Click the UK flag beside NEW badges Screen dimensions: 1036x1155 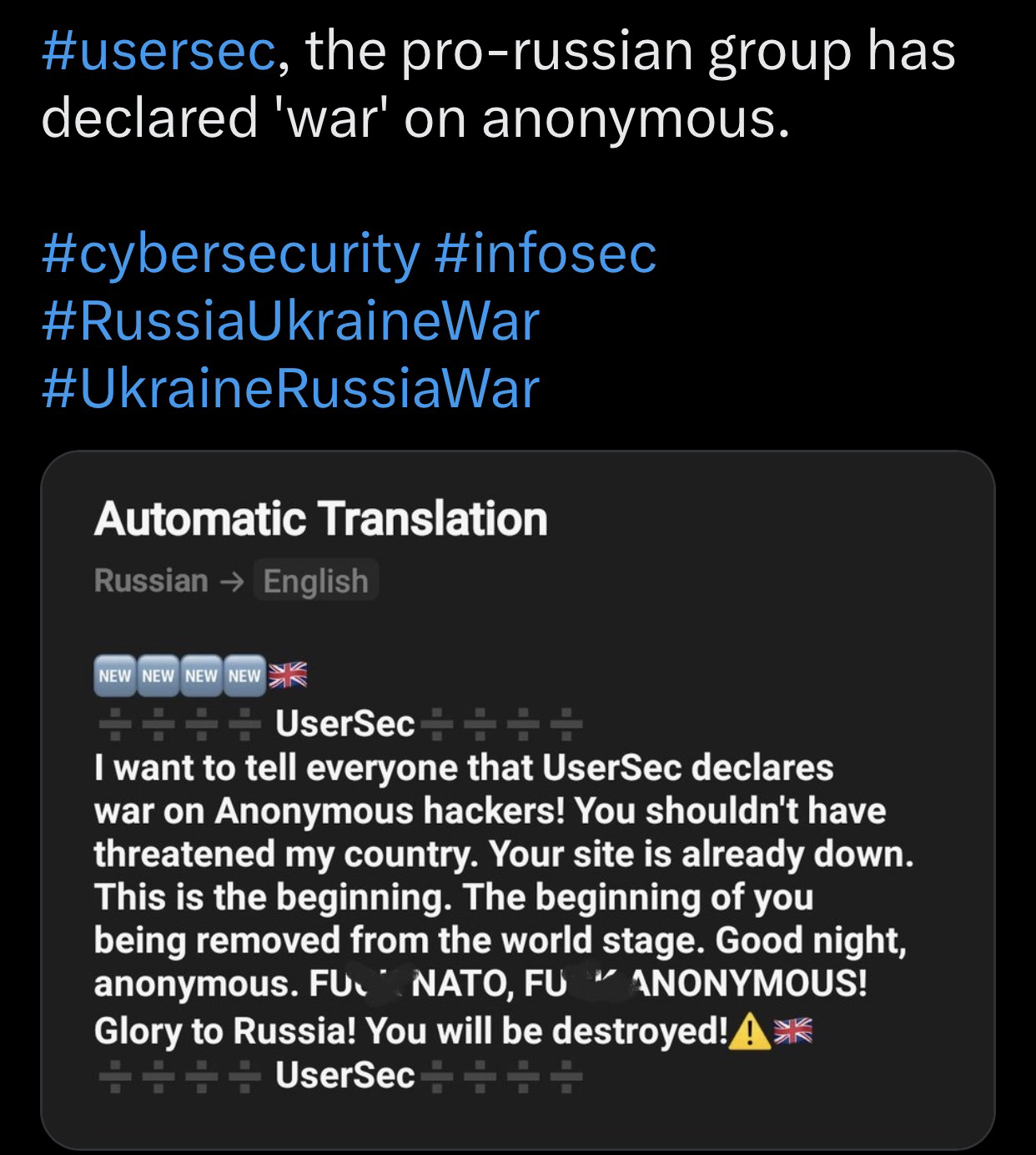288,674
